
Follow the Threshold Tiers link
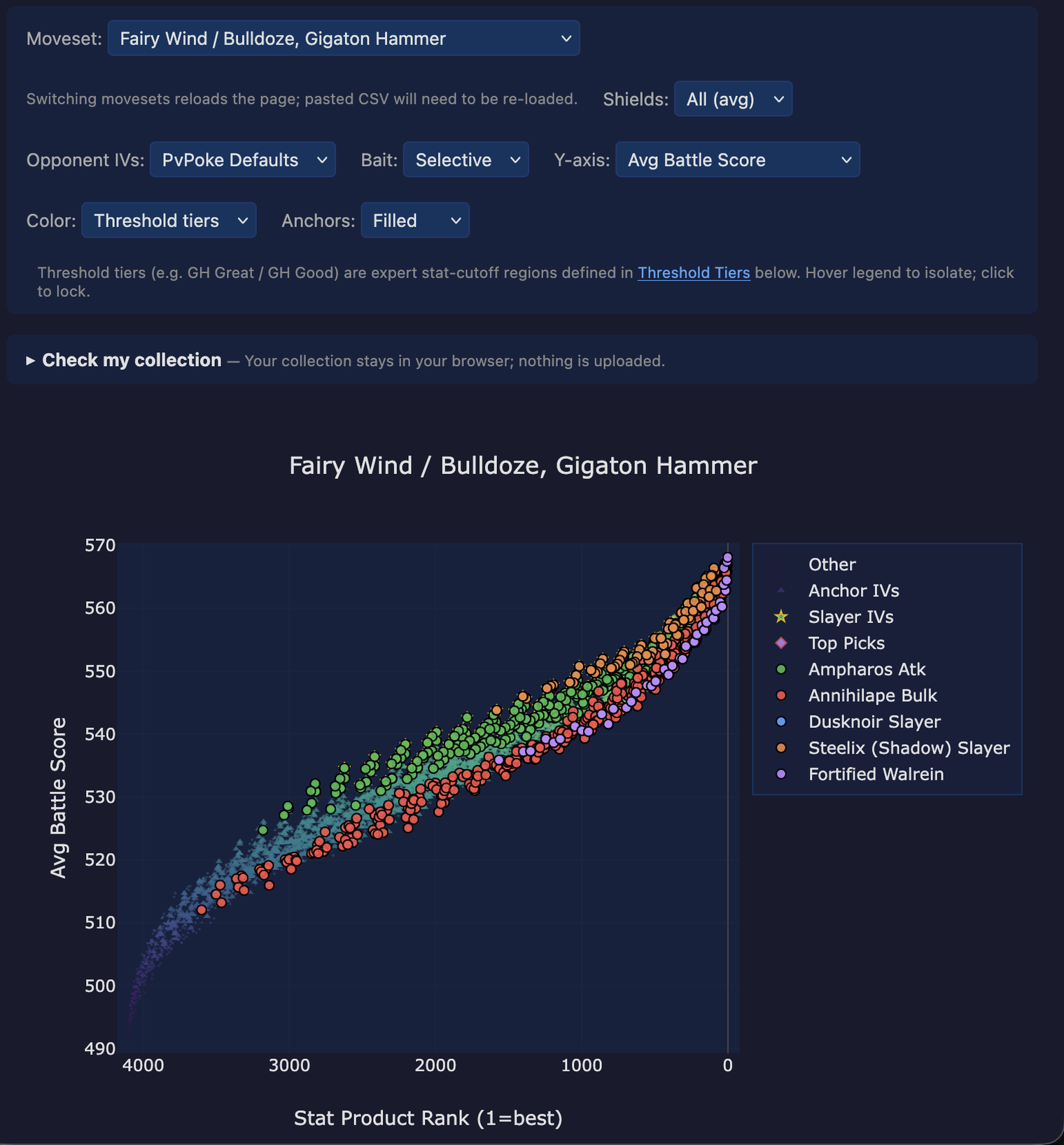point(694,273)
